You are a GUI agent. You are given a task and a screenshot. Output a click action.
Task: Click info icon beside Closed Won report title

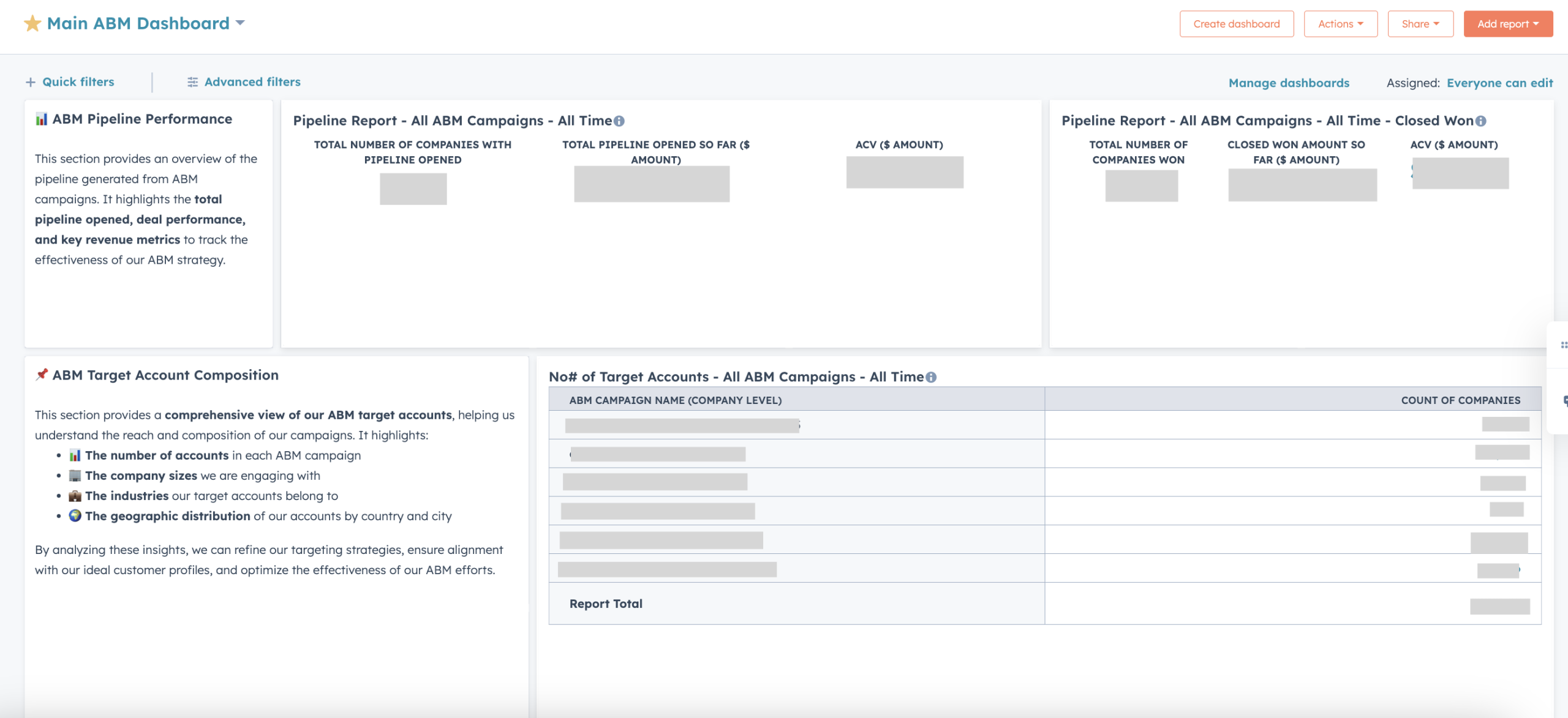click(1480, 121)
